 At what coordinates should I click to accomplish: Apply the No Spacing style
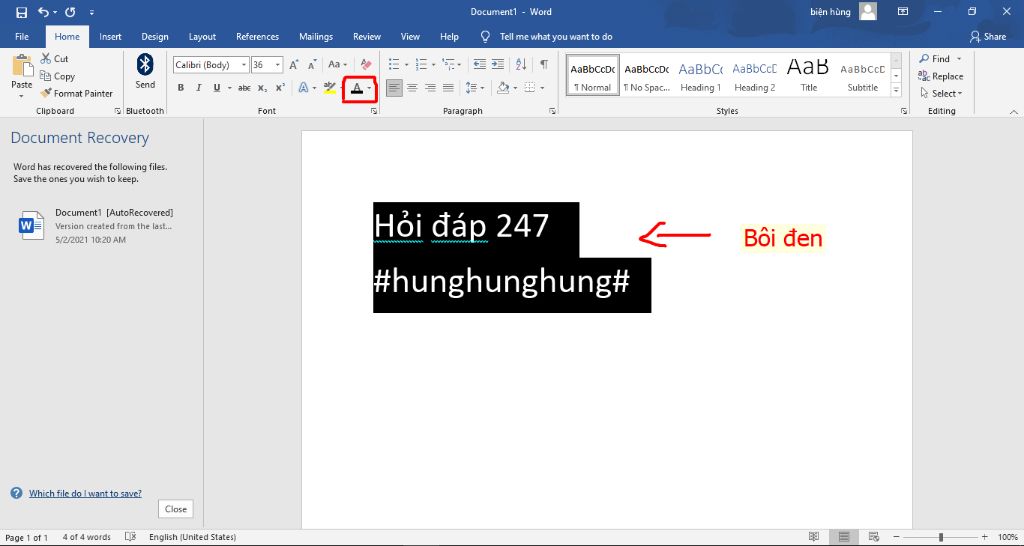[647, 75]
